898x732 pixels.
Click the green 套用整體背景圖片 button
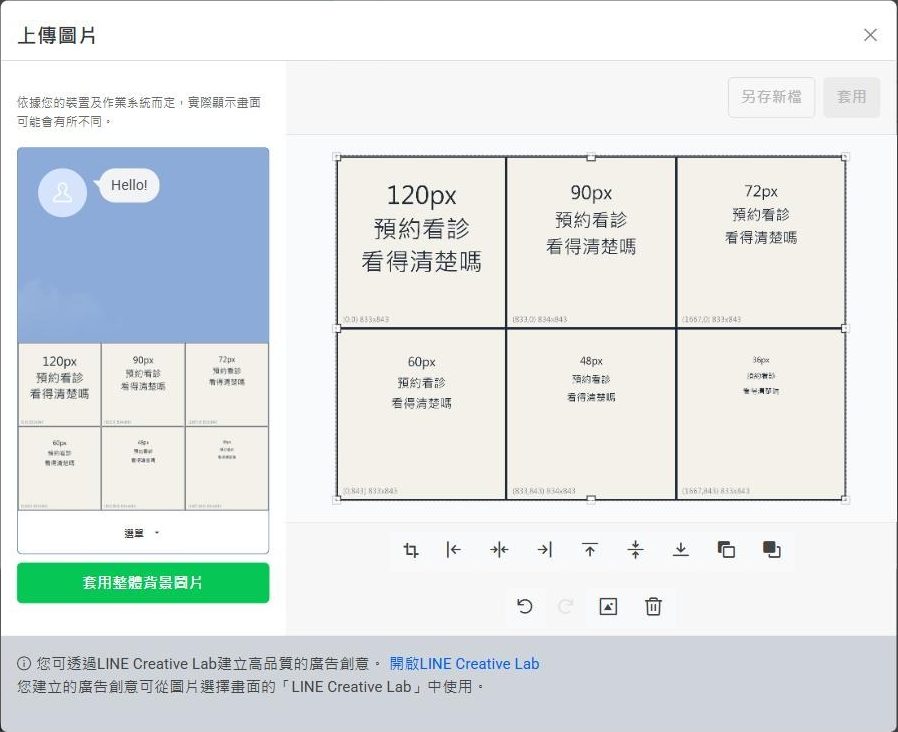pyautogui.click(x=143, y=583)
